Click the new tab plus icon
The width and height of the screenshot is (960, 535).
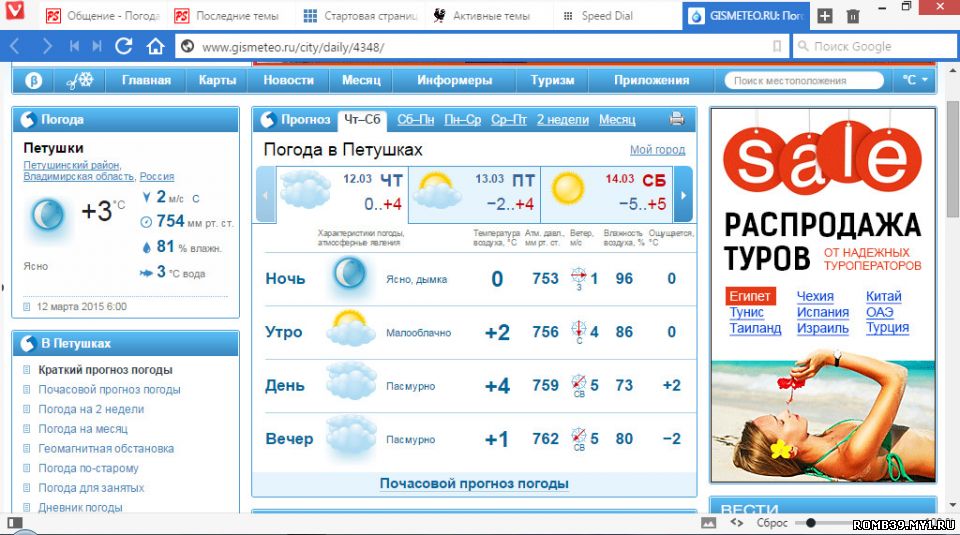tap(824, 16)
